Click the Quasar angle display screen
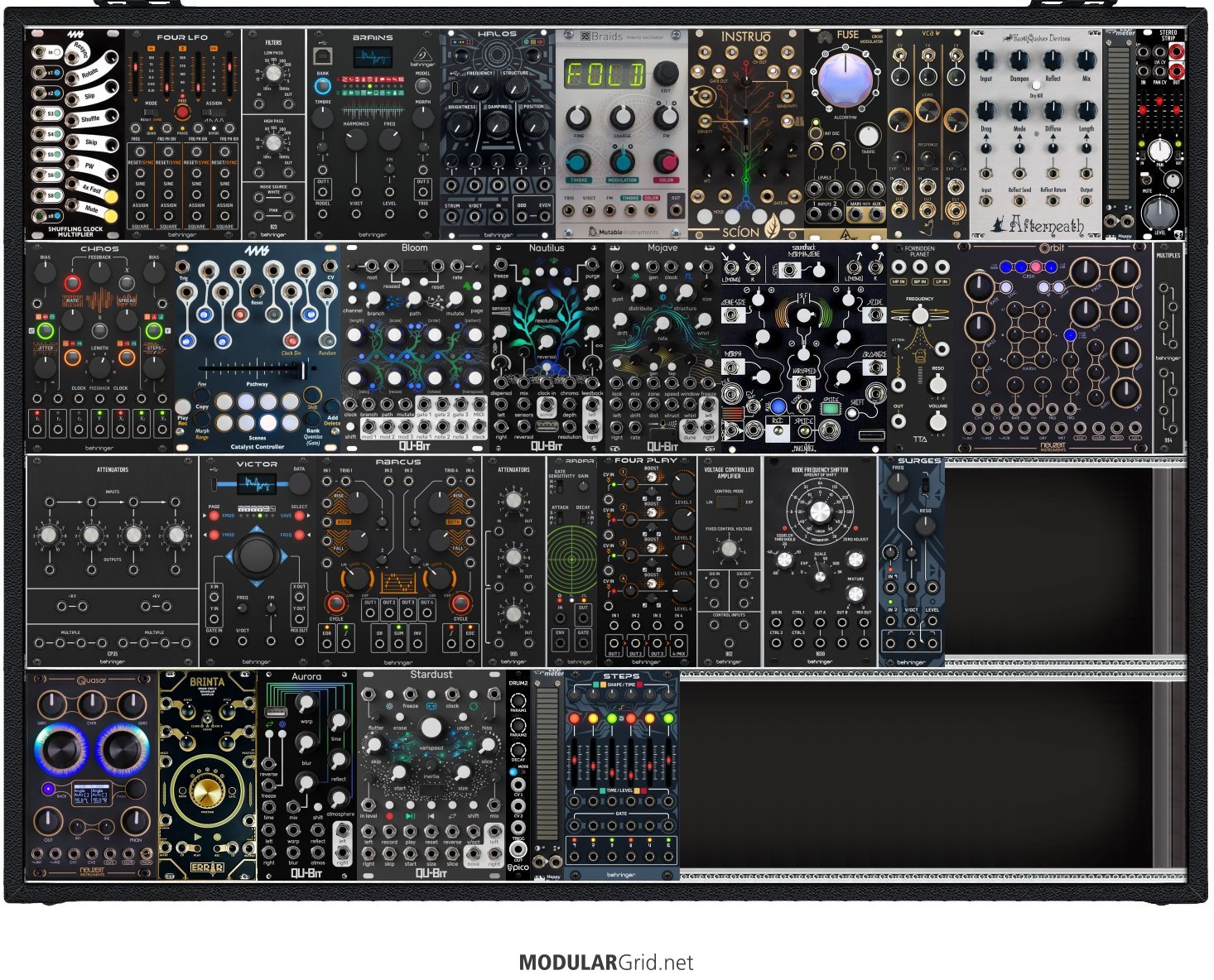The width and height of the screenshot is (1214, 980). point(93,795)
